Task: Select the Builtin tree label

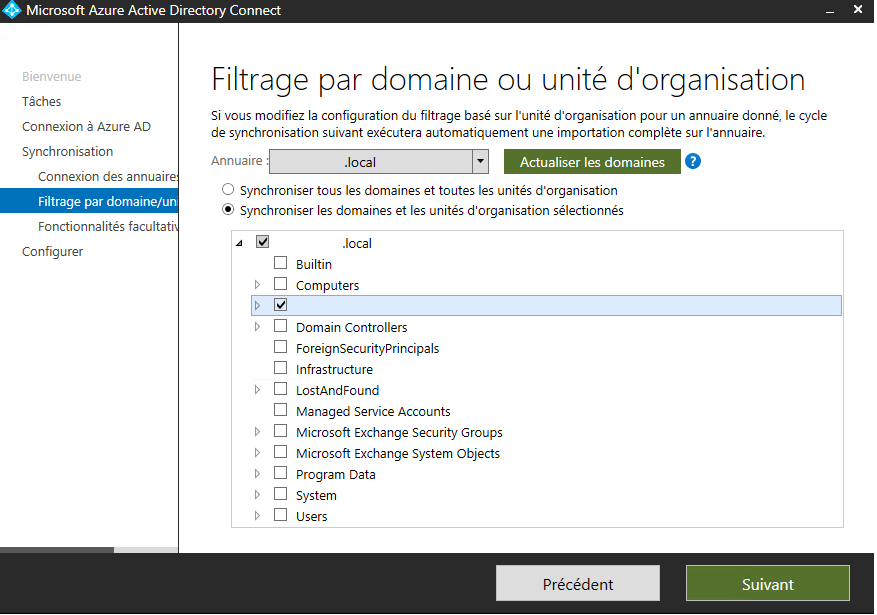Action: (314, 264)
